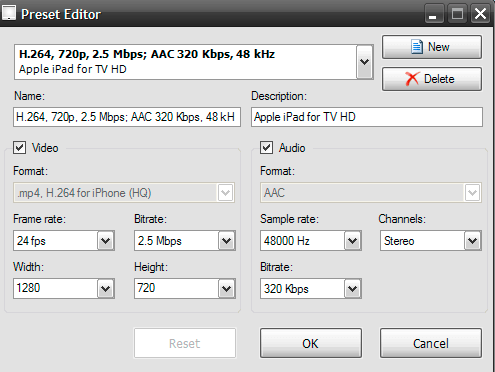Screen dimensions: 495x372
Task: Uncheck the Video checkbox
Action: (20, 148)
